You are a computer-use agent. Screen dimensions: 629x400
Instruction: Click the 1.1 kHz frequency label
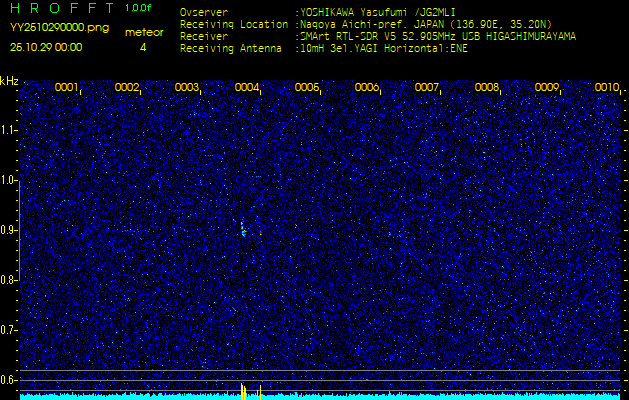8,130
